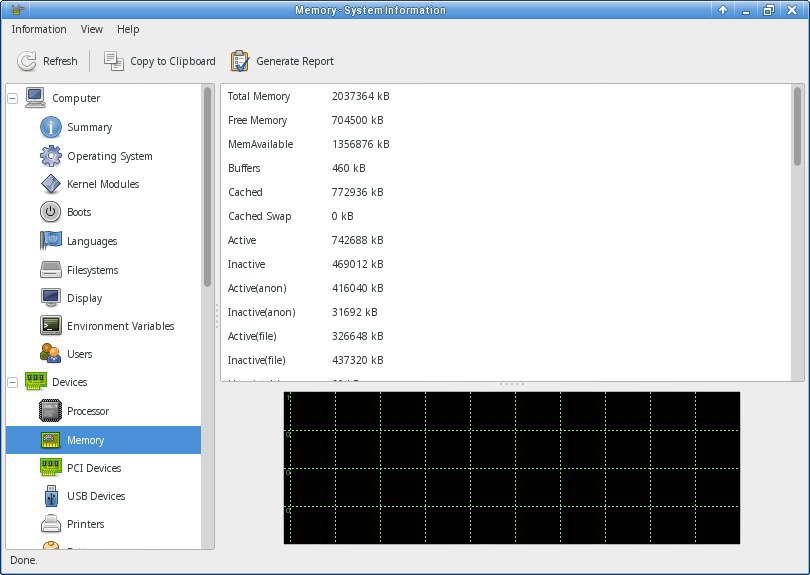
Task: Click the app icon in title bar
Action: coord(17,10)
